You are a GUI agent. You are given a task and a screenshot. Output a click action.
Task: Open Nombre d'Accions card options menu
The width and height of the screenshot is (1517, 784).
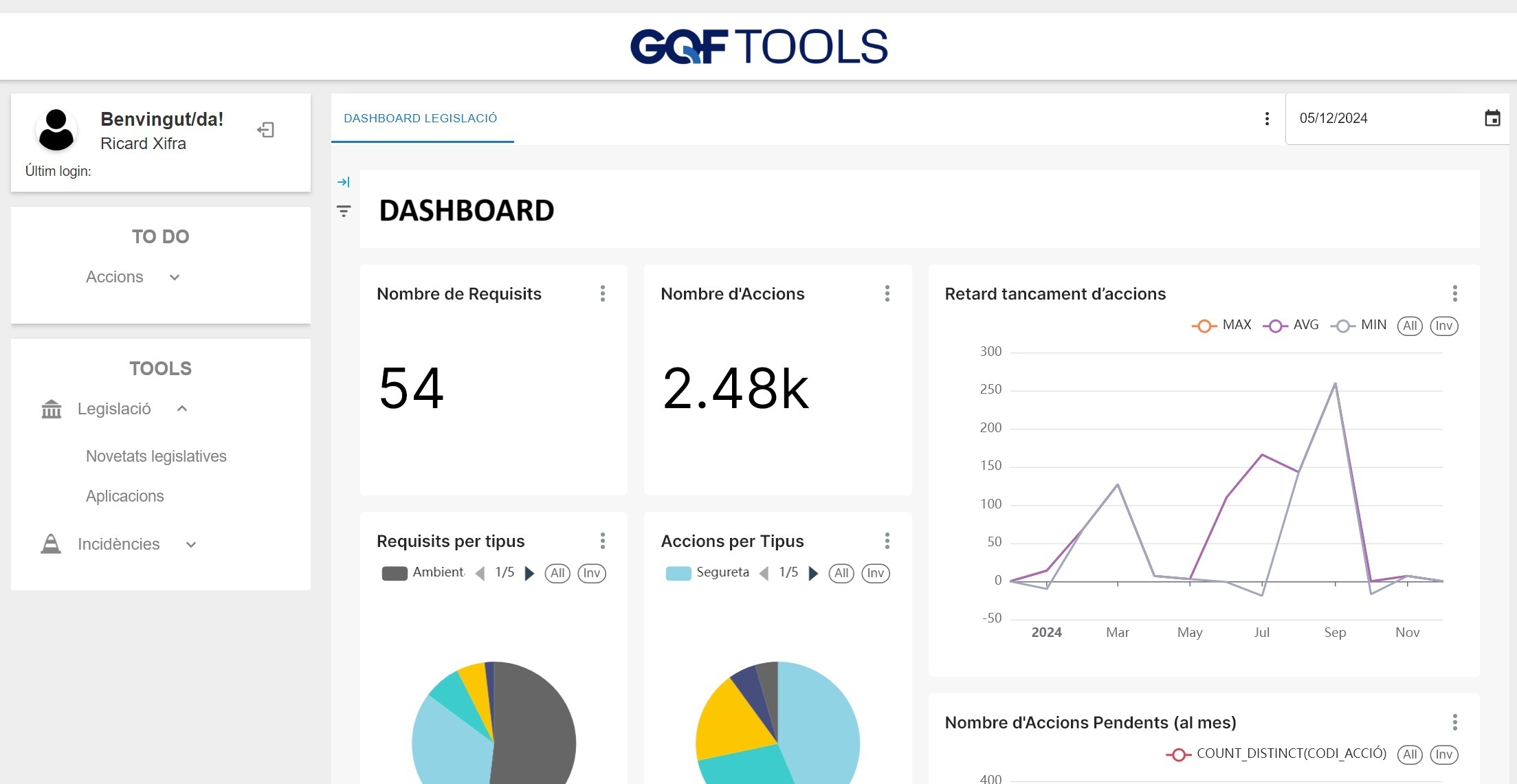point(887,294)
